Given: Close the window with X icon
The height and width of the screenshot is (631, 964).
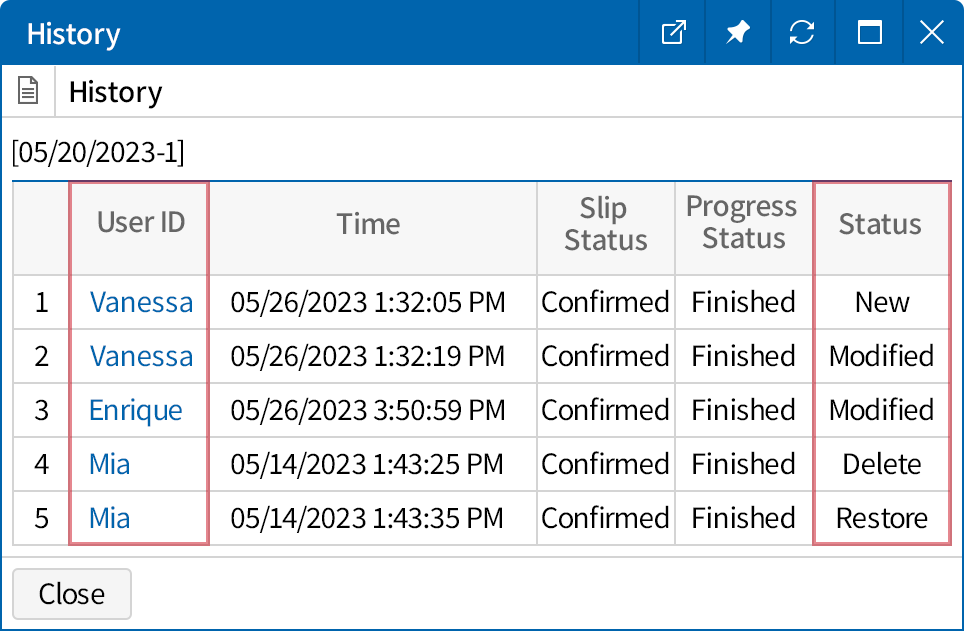Looking at the screenshot, I should point(931,33).
